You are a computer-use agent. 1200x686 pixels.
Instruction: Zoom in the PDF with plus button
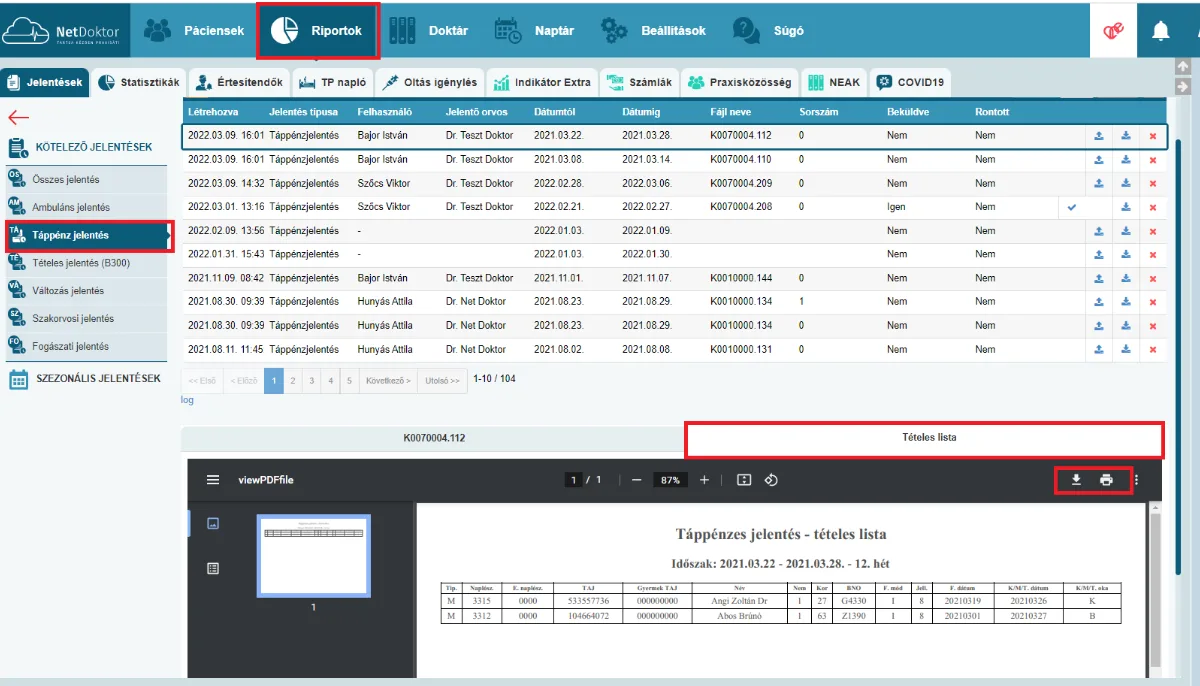coord(704,480)
